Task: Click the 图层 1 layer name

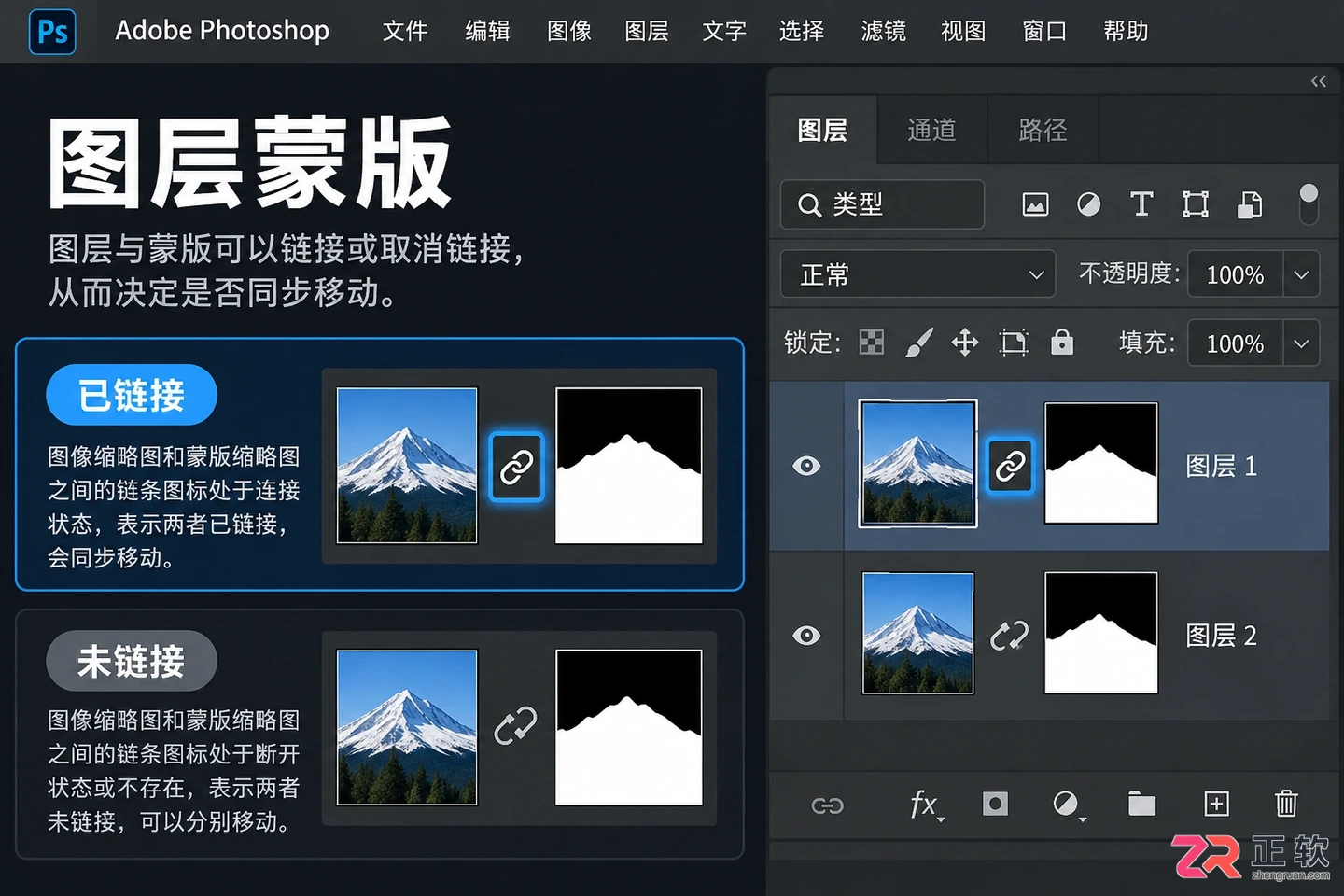Action: 1221,465
